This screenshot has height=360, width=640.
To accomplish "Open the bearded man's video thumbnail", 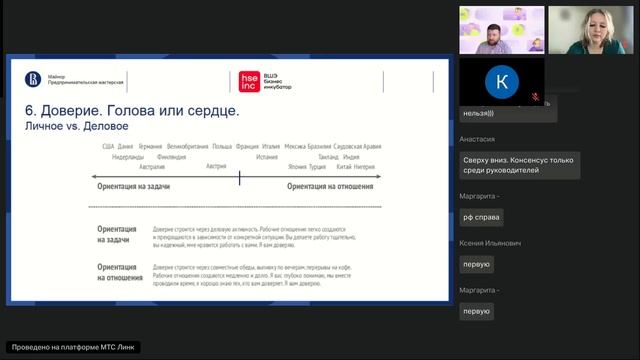I will pos(502,30).
